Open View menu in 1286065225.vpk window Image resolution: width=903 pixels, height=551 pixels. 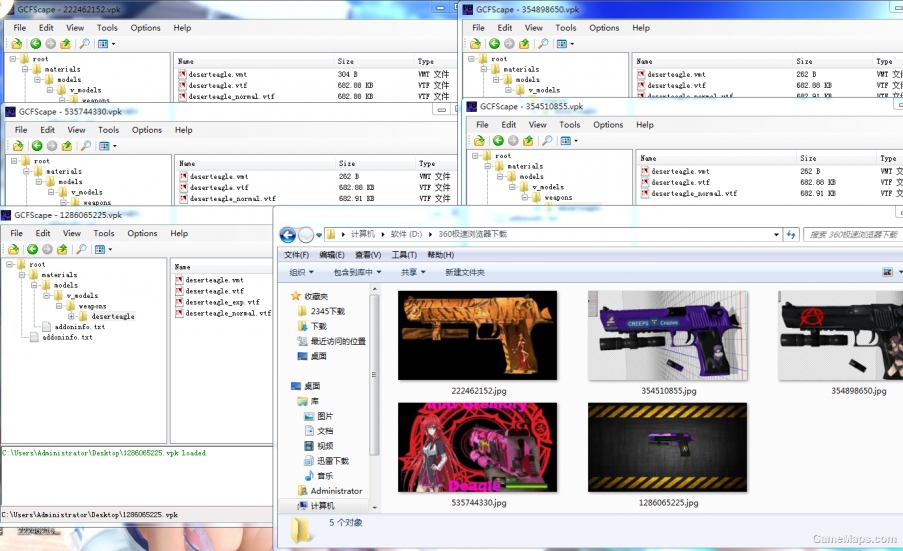[x=71, y=233]
